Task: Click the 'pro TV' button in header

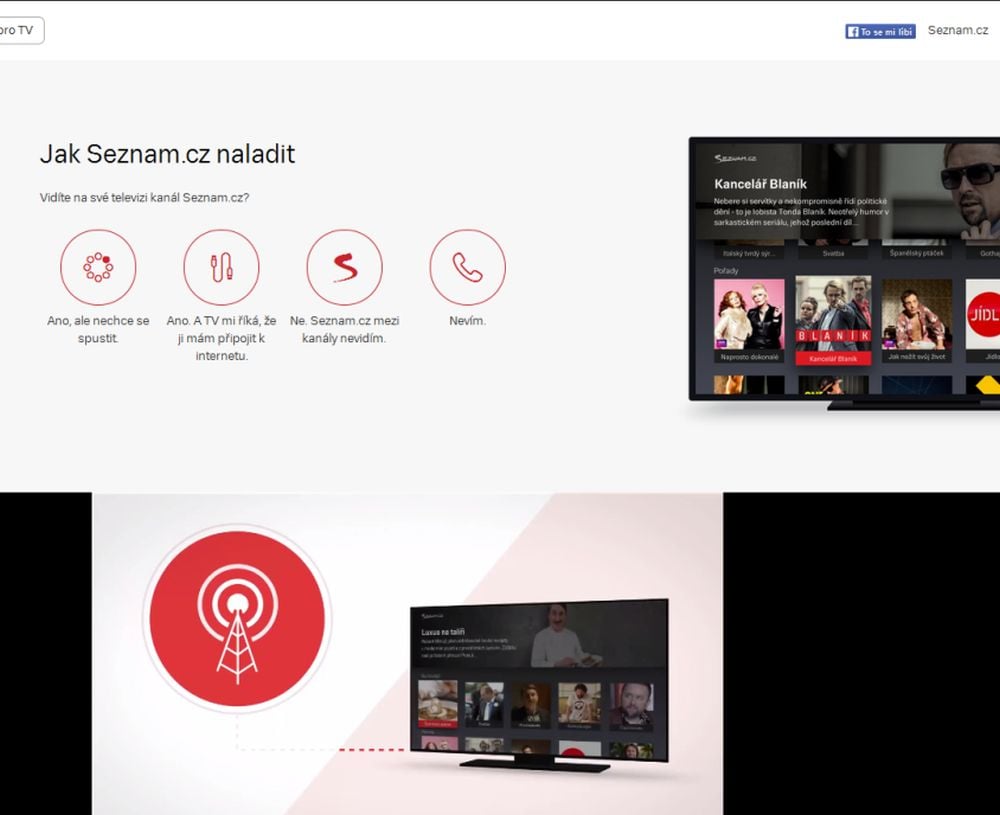Action: [x=20, y=31]
